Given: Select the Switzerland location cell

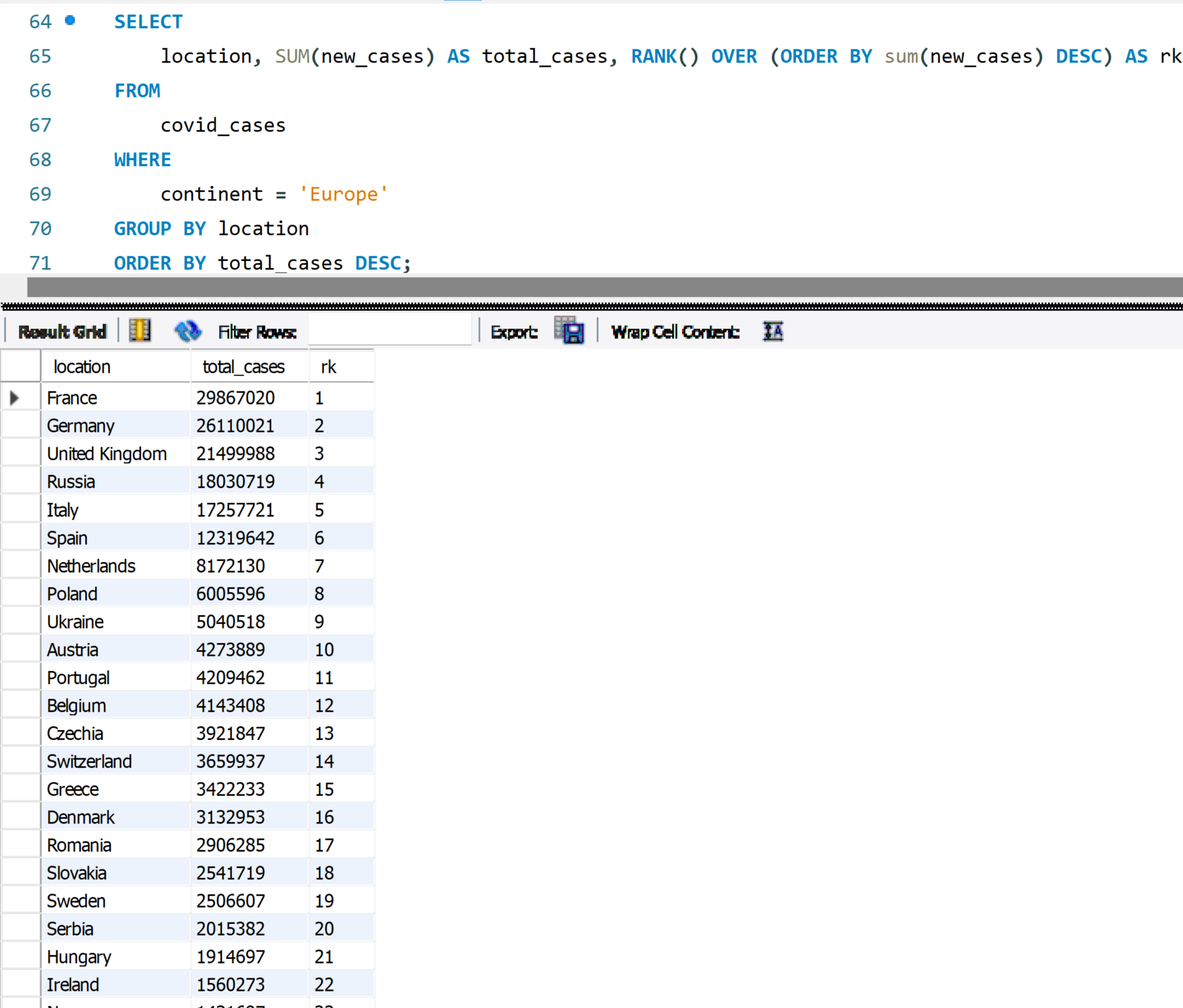Looking at the screenshot, I should 89,762.
